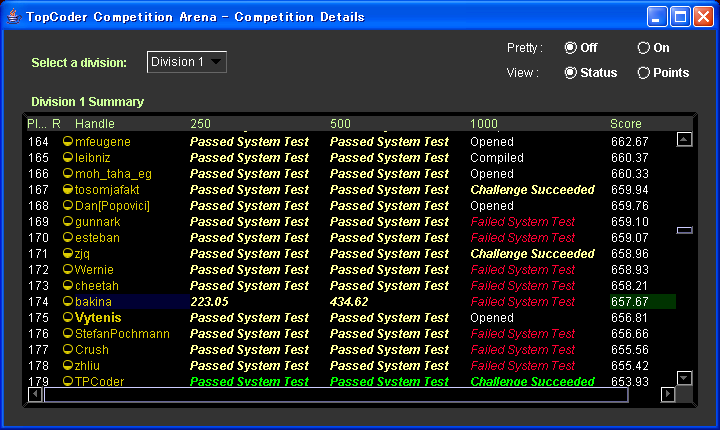Click Vytenis's Opened status in 1000 column
Image resolution: width=720 pixels, height=430 pixels.
click(492, 317)
